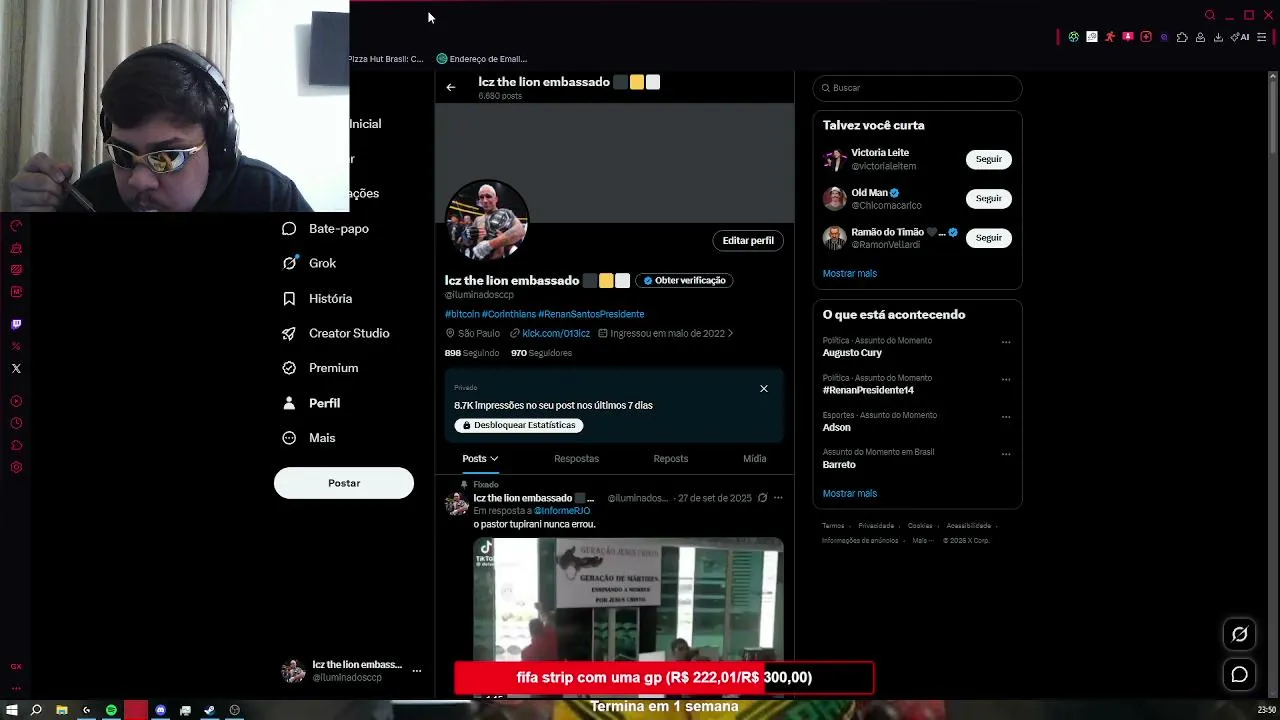Open Twitch in the Opera GX sidebar

point(16,324)
